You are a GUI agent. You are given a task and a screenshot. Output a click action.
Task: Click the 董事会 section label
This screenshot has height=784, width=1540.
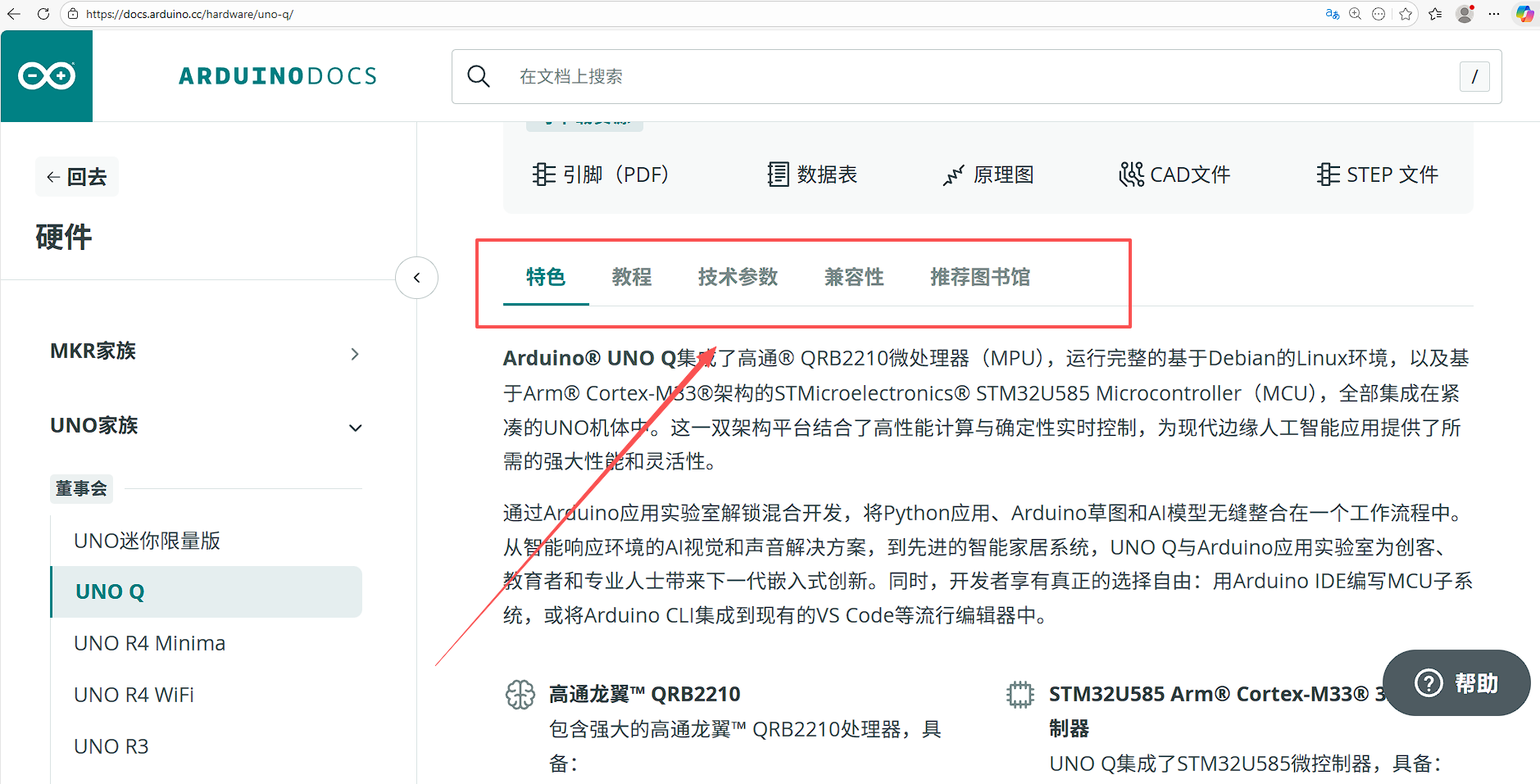pyautogui.click(x=81, y=489)
